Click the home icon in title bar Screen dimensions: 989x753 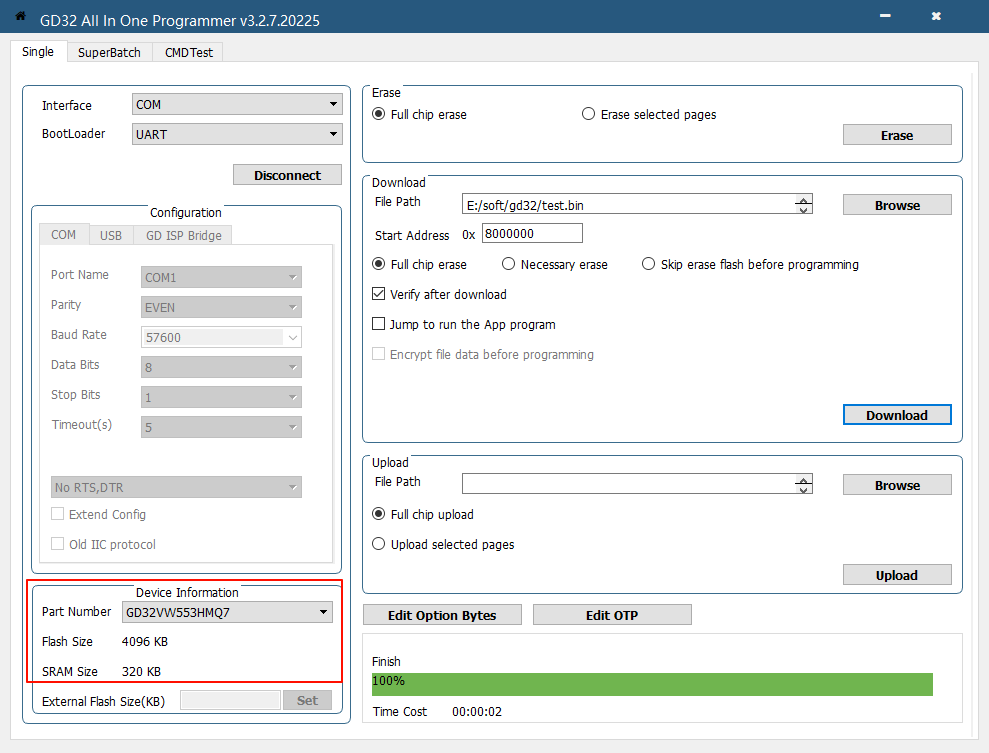(20, 16)
